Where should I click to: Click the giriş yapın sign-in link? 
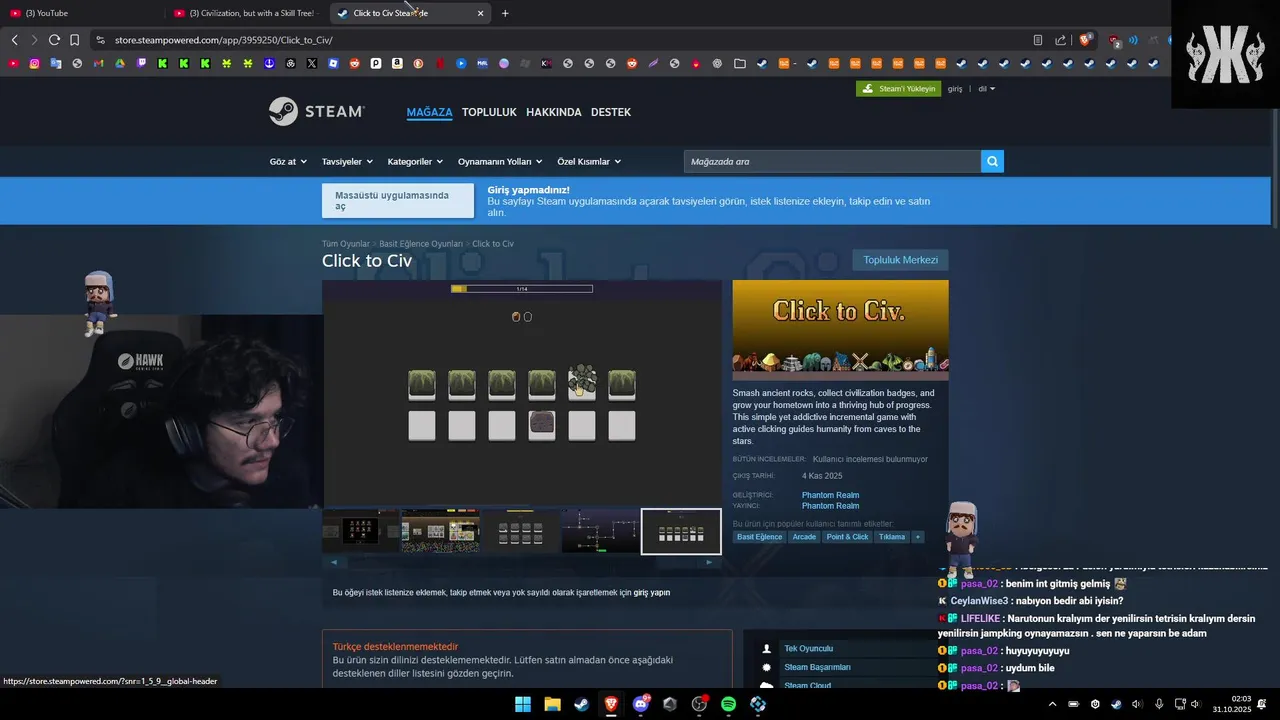pos(652,592)
